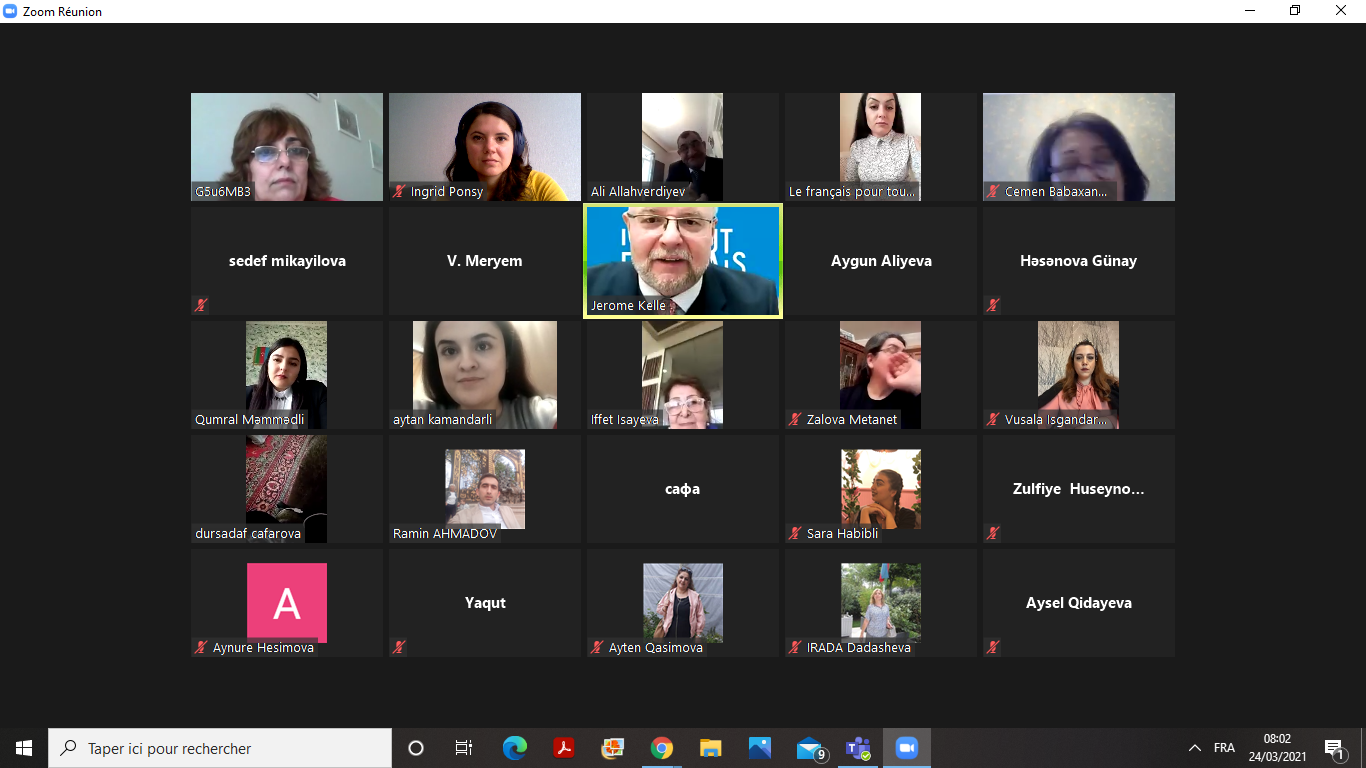Click the muted mic icon beside Ayten Qasimova
The image size is (1366, 768).
click(597, 647)
